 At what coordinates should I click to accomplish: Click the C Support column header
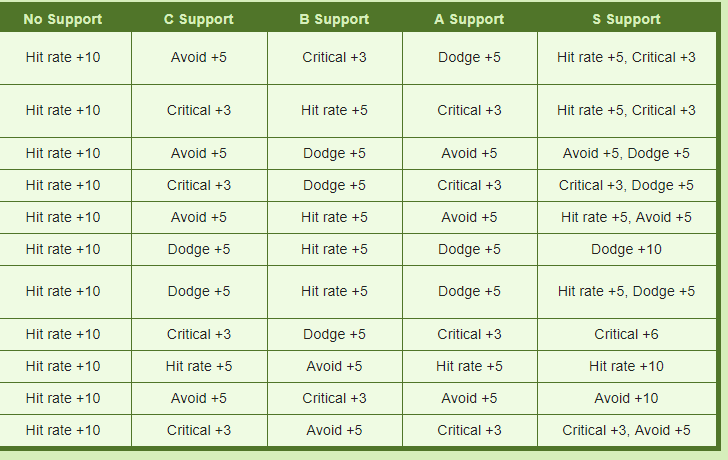[199, 19]
